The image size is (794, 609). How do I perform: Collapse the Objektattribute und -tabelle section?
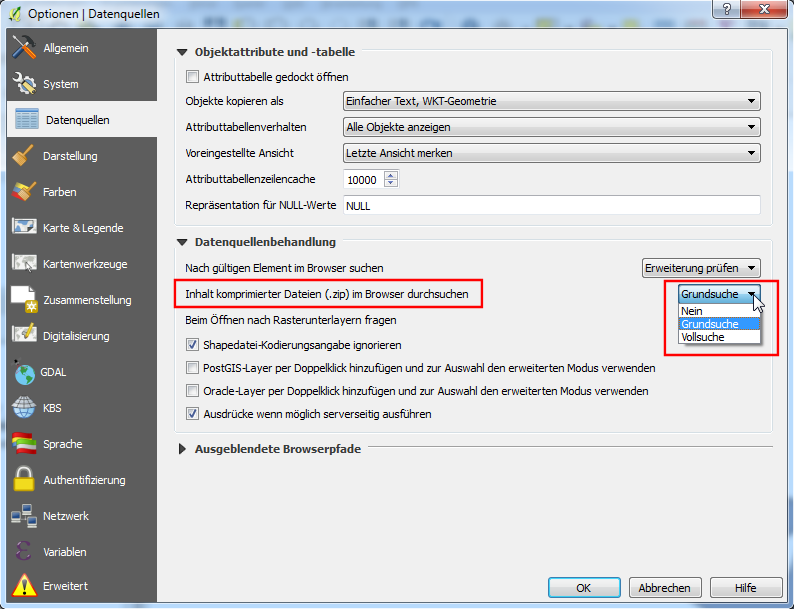(x=182, y=52)
